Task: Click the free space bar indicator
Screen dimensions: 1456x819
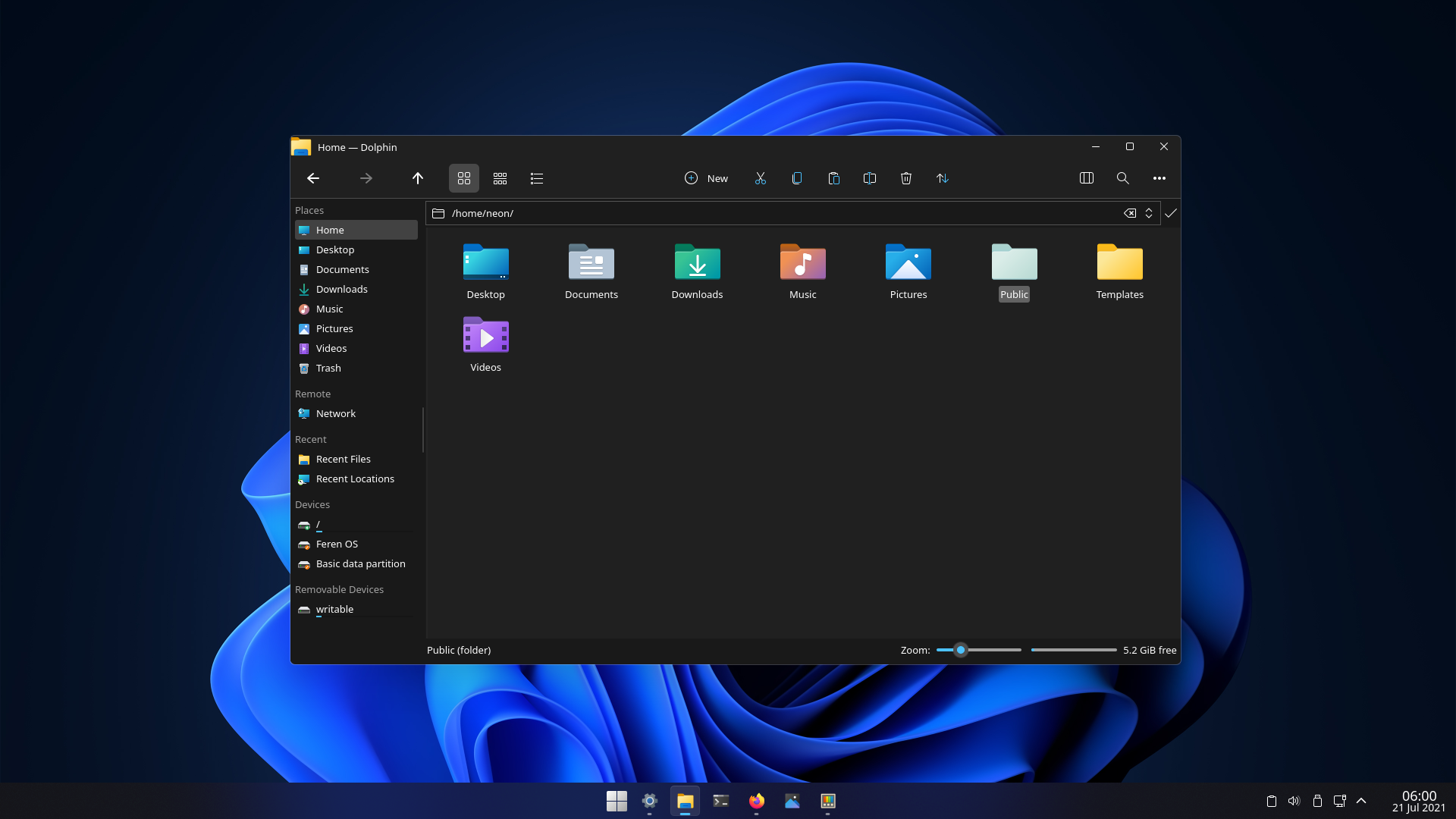Action: pos(1074,650)
